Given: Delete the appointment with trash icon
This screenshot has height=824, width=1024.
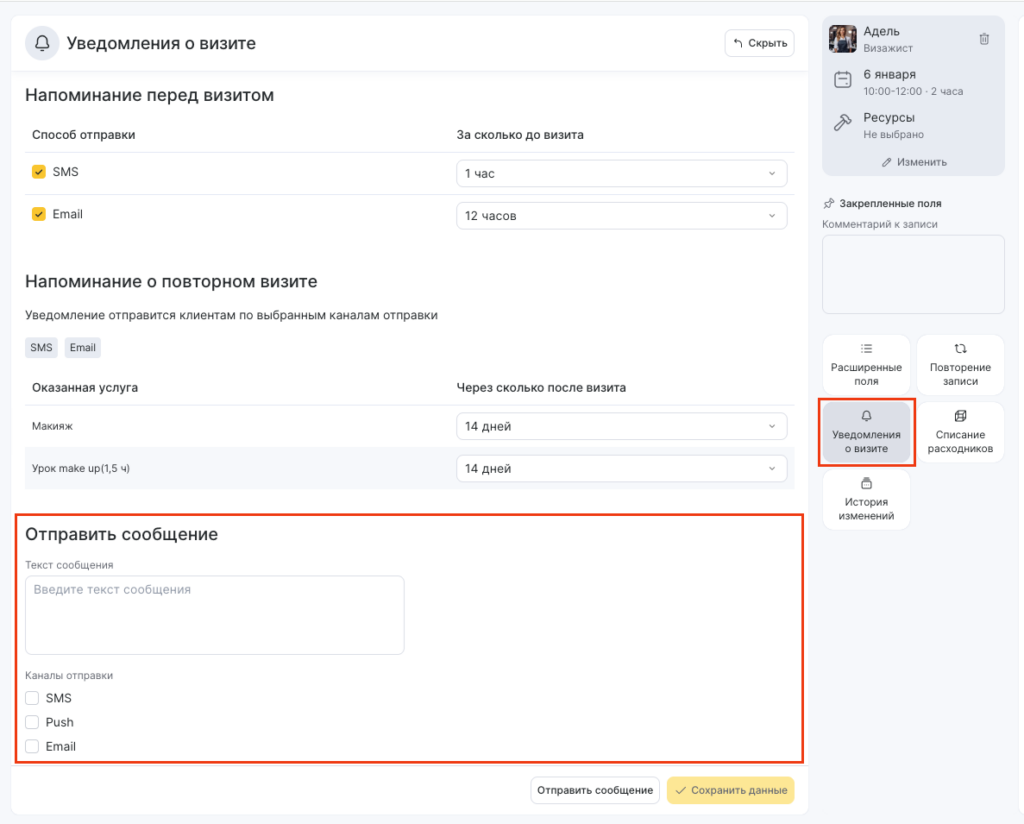Looking at the screenshot, I should pyautogui.click(x=984, y=39).
